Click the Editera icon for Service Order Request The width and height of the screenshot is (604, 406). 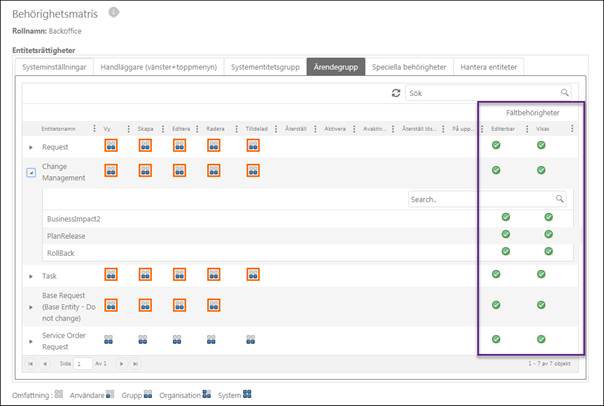[179, 338]
